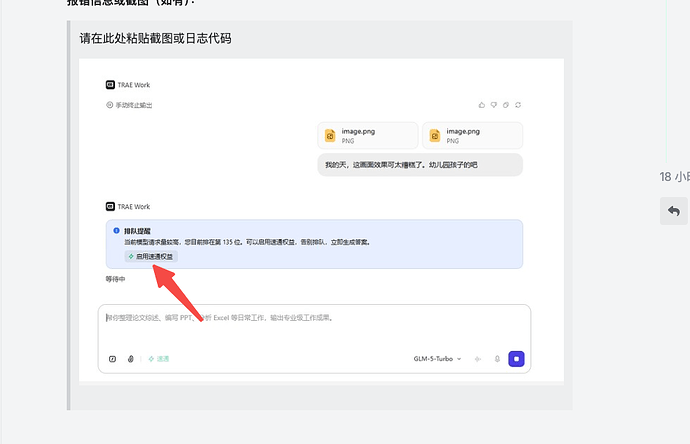The width and height of the screenshot is (690, 444).
Task: Click the text "请在此处粘贴截图或日志代码"
Action: 155,38
